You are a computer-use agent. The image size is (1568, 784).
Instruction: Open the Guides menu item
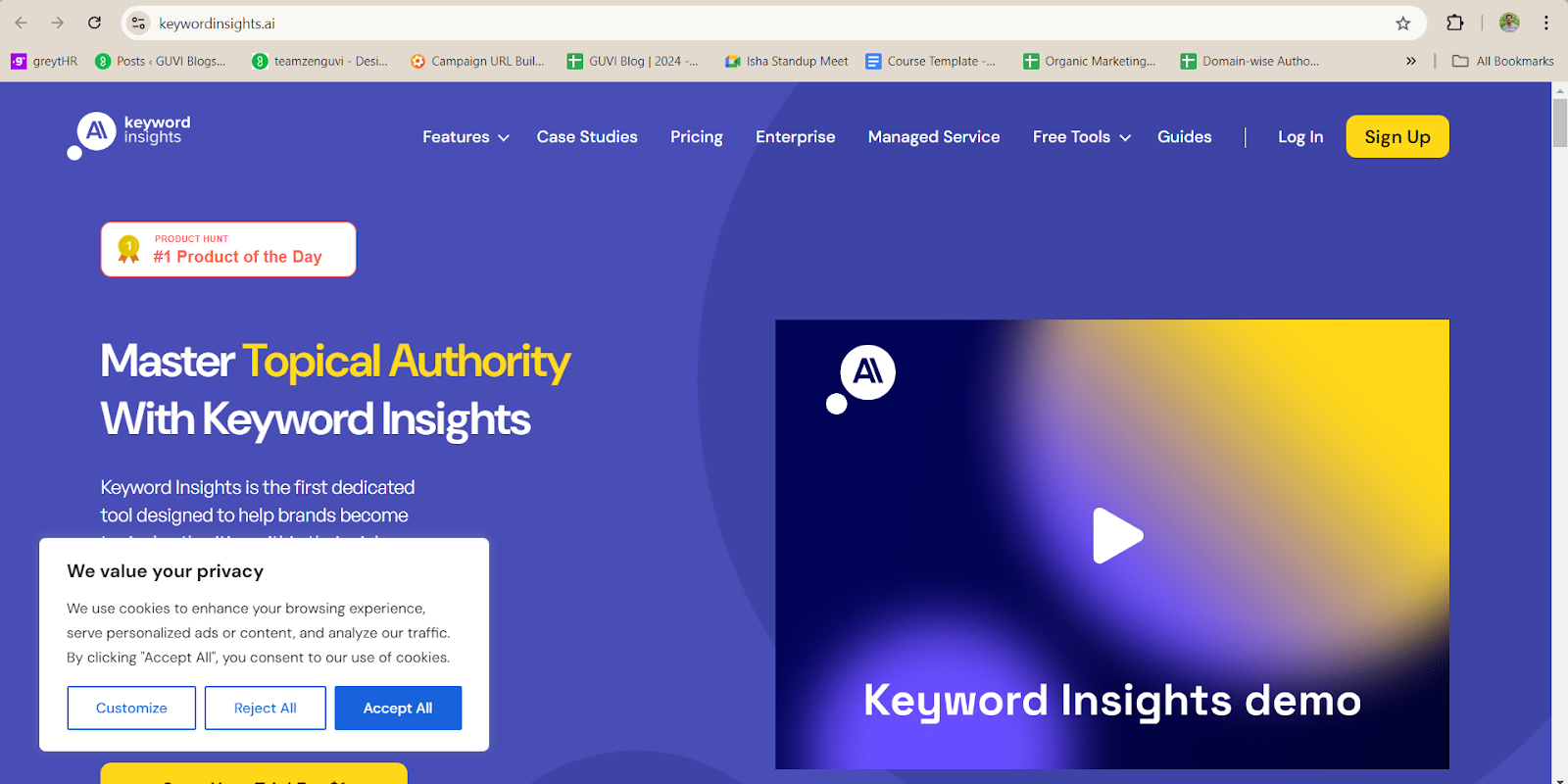(1185, 137)
